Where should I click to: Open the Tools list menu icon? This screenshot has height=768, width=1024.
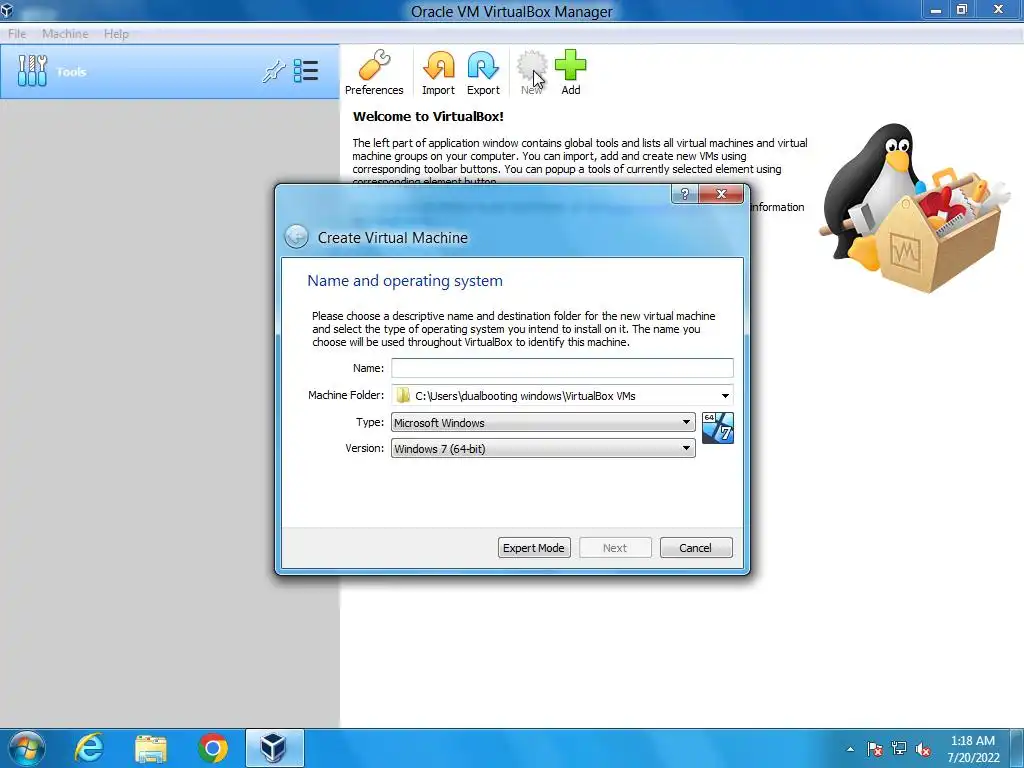tap(306, 71)
